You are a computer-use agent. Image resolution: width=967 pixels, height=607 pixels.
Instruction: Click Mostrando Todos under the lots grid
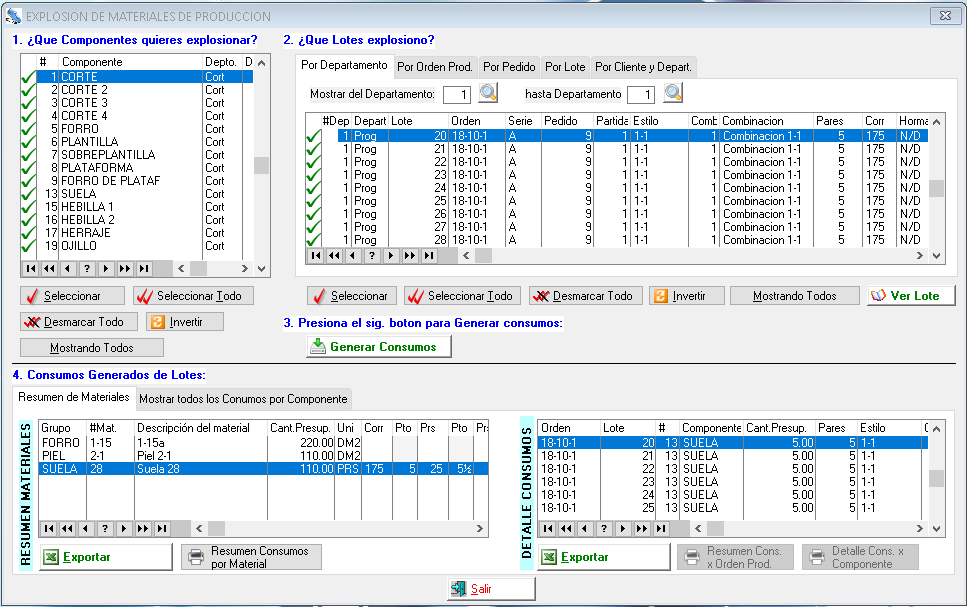point(794,296)
